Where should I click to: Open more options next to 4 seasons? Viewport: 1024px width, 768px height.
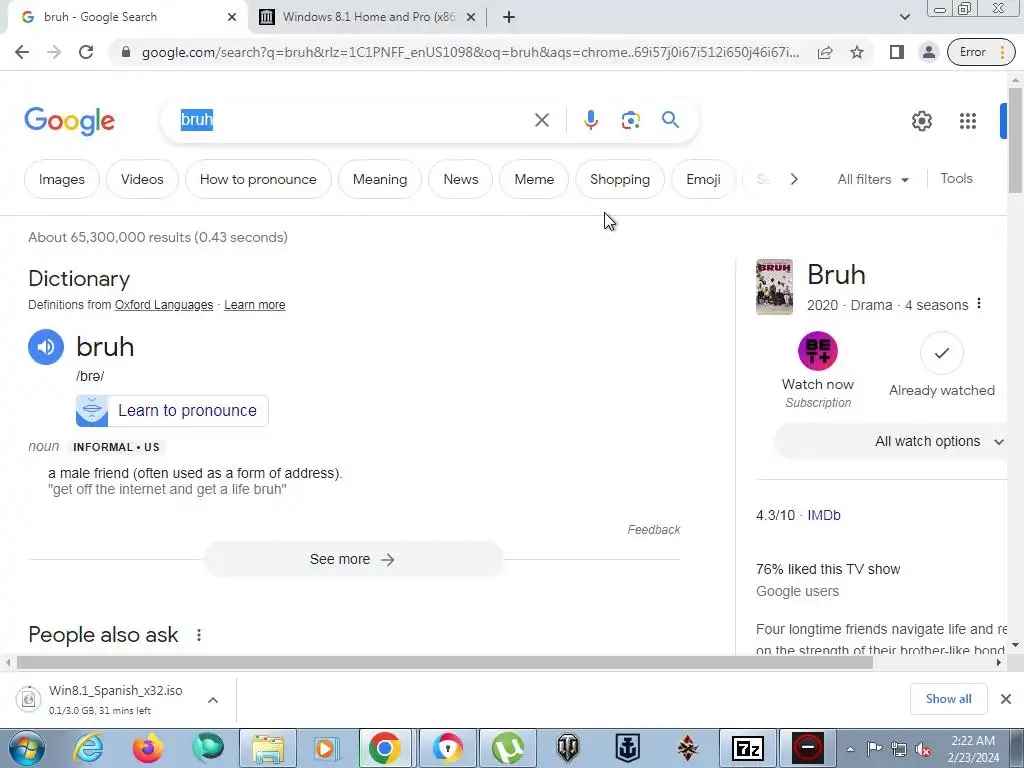coord(978,304)
